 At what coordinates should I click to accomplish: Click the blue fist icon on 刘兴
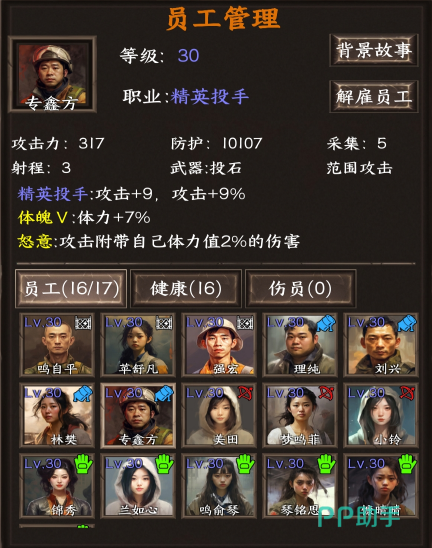coord(407,323)
